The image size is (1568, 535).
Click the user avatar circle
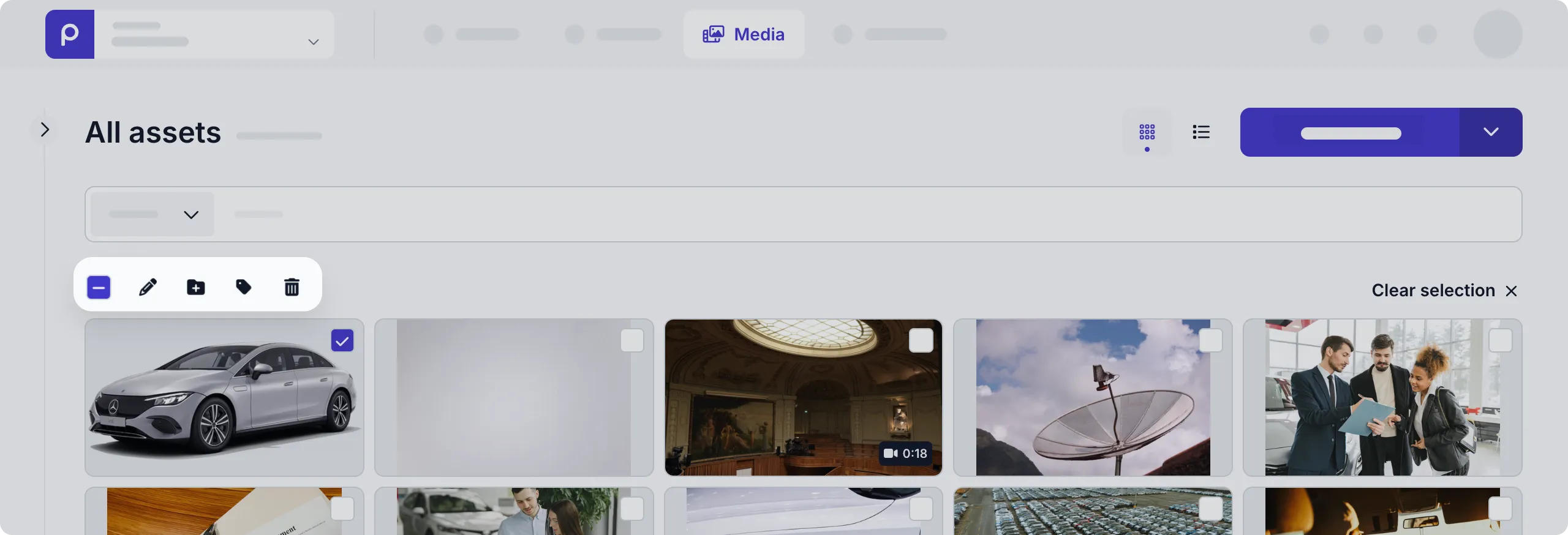click(1498, 34)
